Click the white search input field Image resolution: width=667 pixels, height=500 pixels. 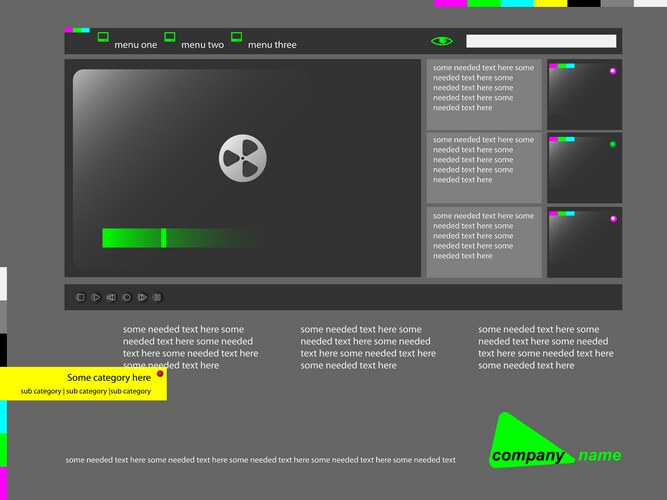[x=541, y=41]
